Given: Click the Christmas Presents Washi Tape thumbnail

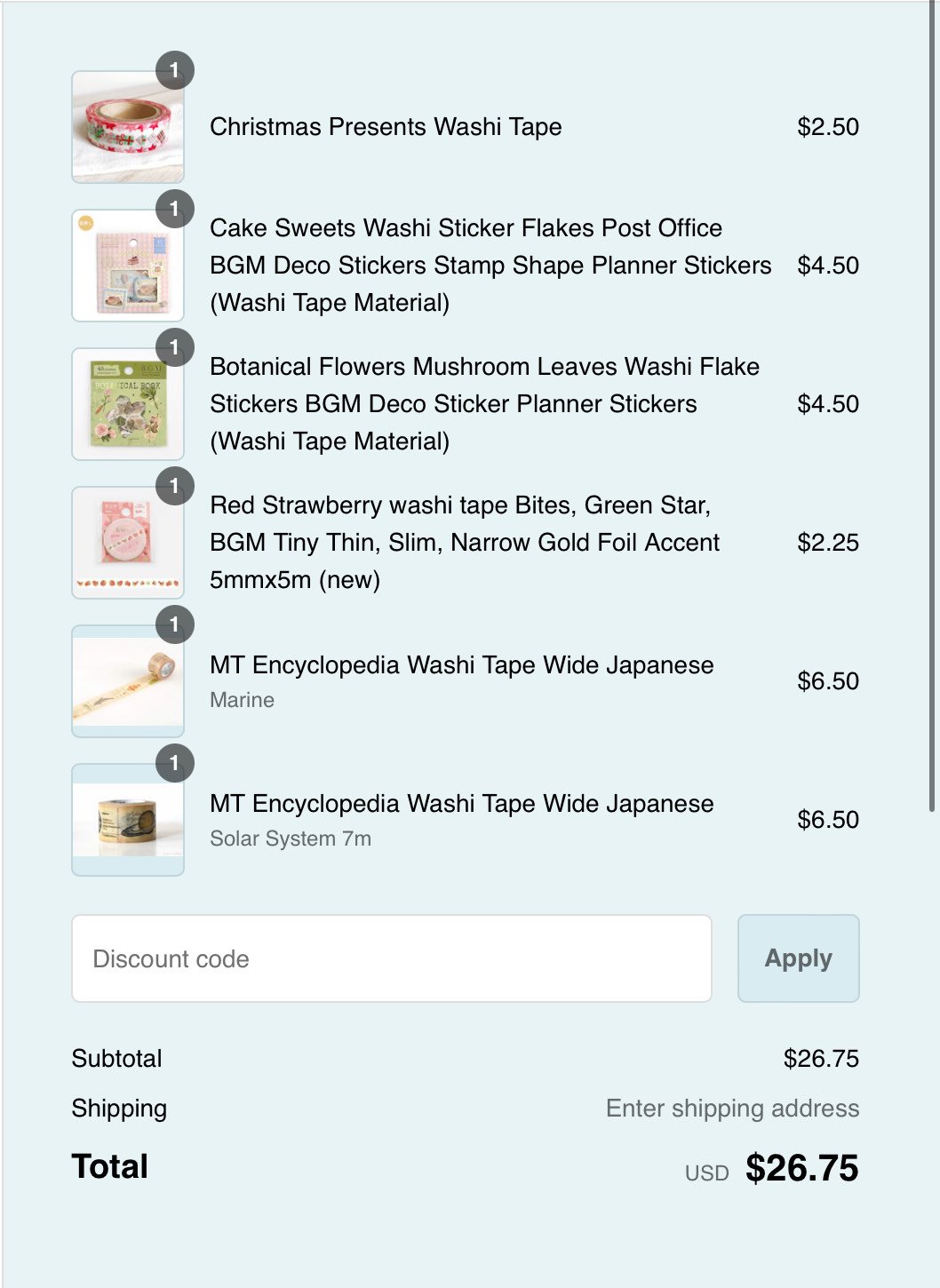Looking at the screenshot, I should coord(127,128).
